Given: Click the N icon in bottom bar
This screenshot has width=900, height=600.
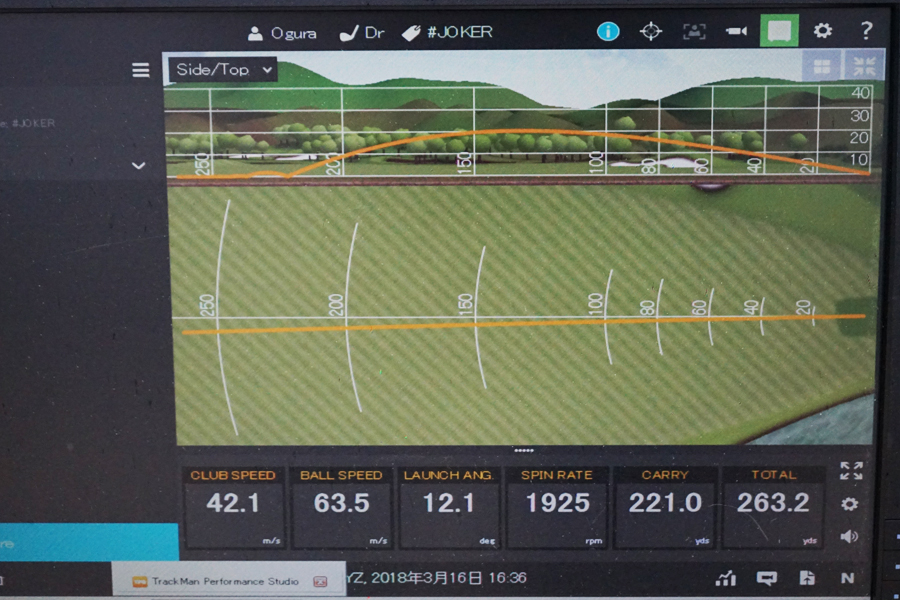Looking at the screenshot, I should tap(847, 578).
